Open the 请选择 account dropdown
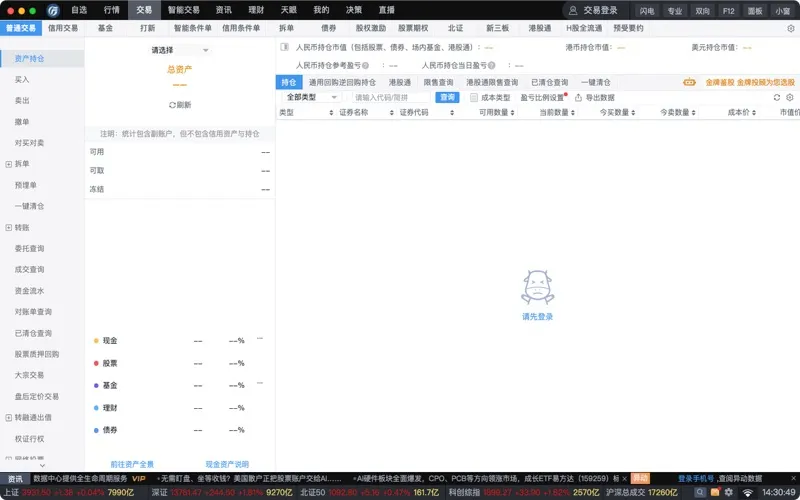Viewport: 800px width, 500px height. click(180, 50)
